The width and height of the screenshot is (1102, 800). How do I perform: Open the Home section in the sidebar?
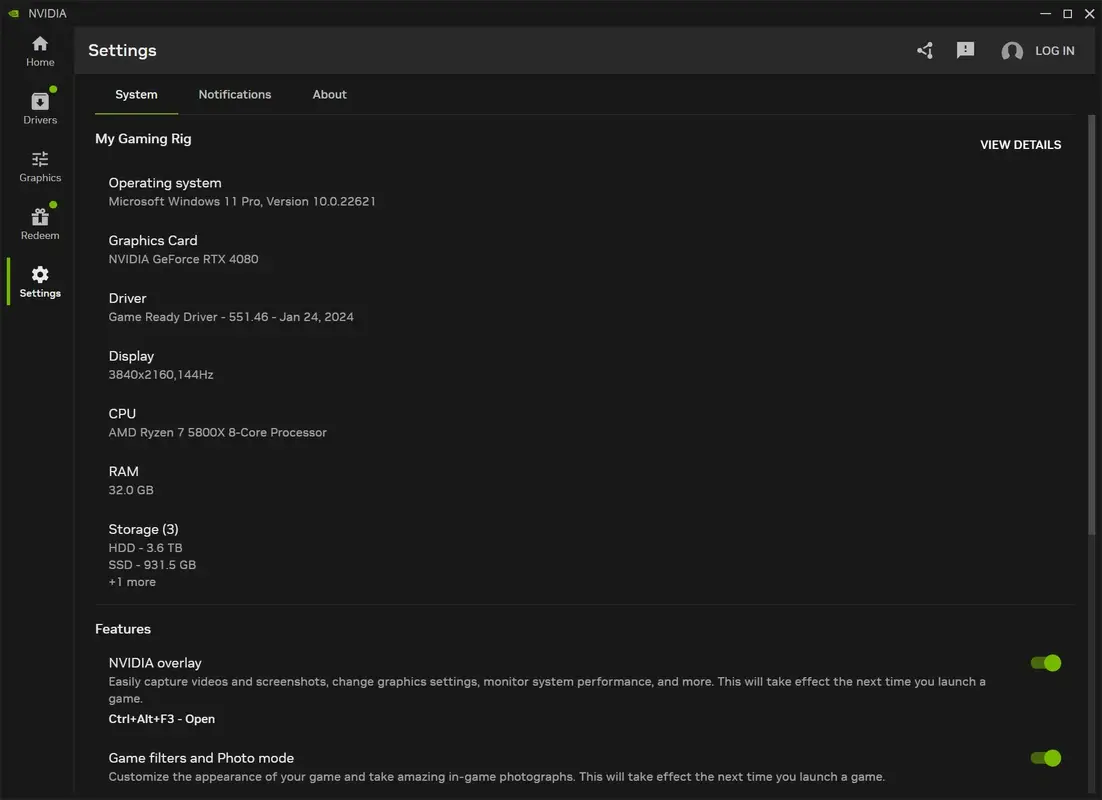tap(40, 48)
